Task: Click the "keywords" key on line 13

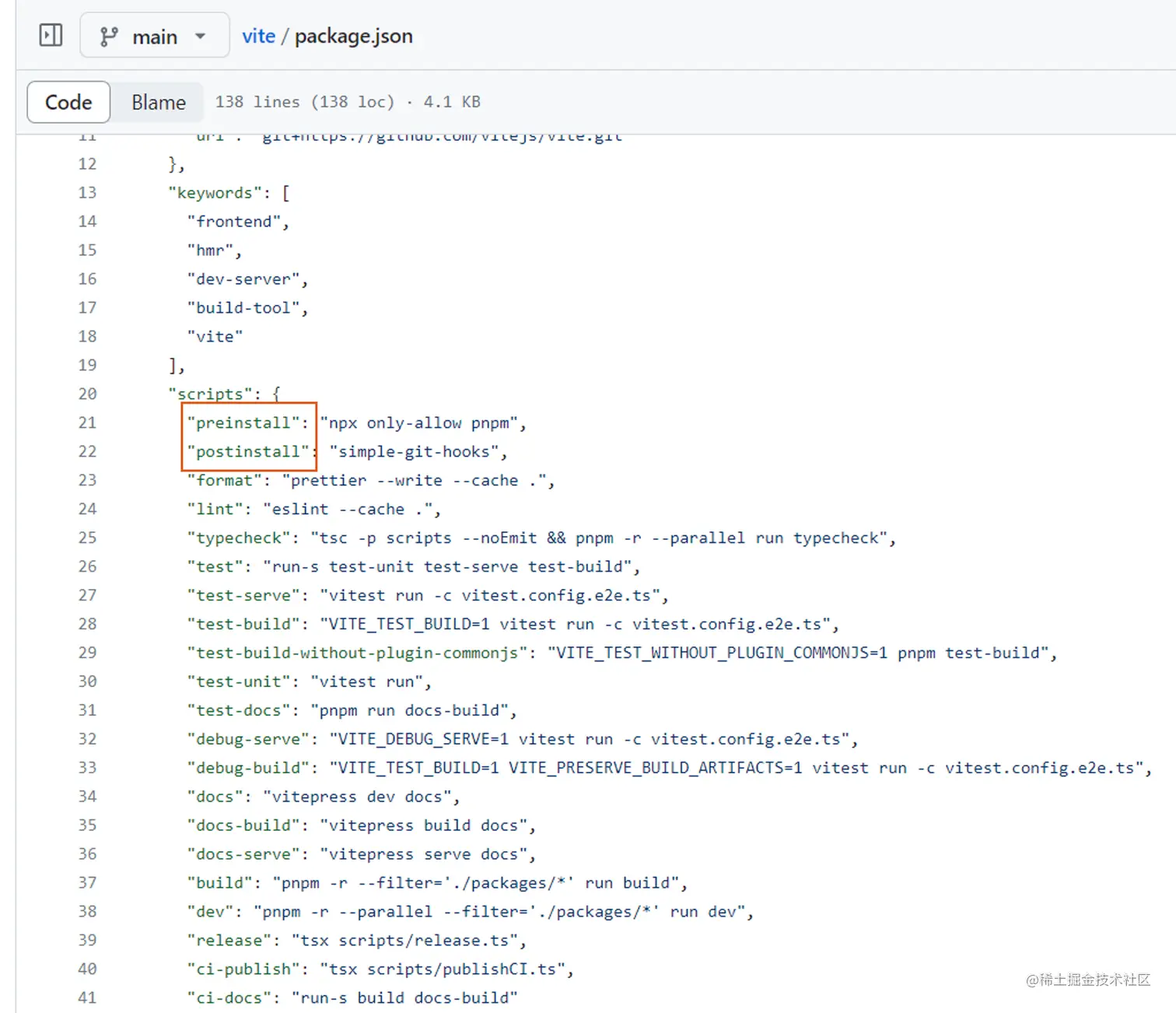Action: pos(215,192)
